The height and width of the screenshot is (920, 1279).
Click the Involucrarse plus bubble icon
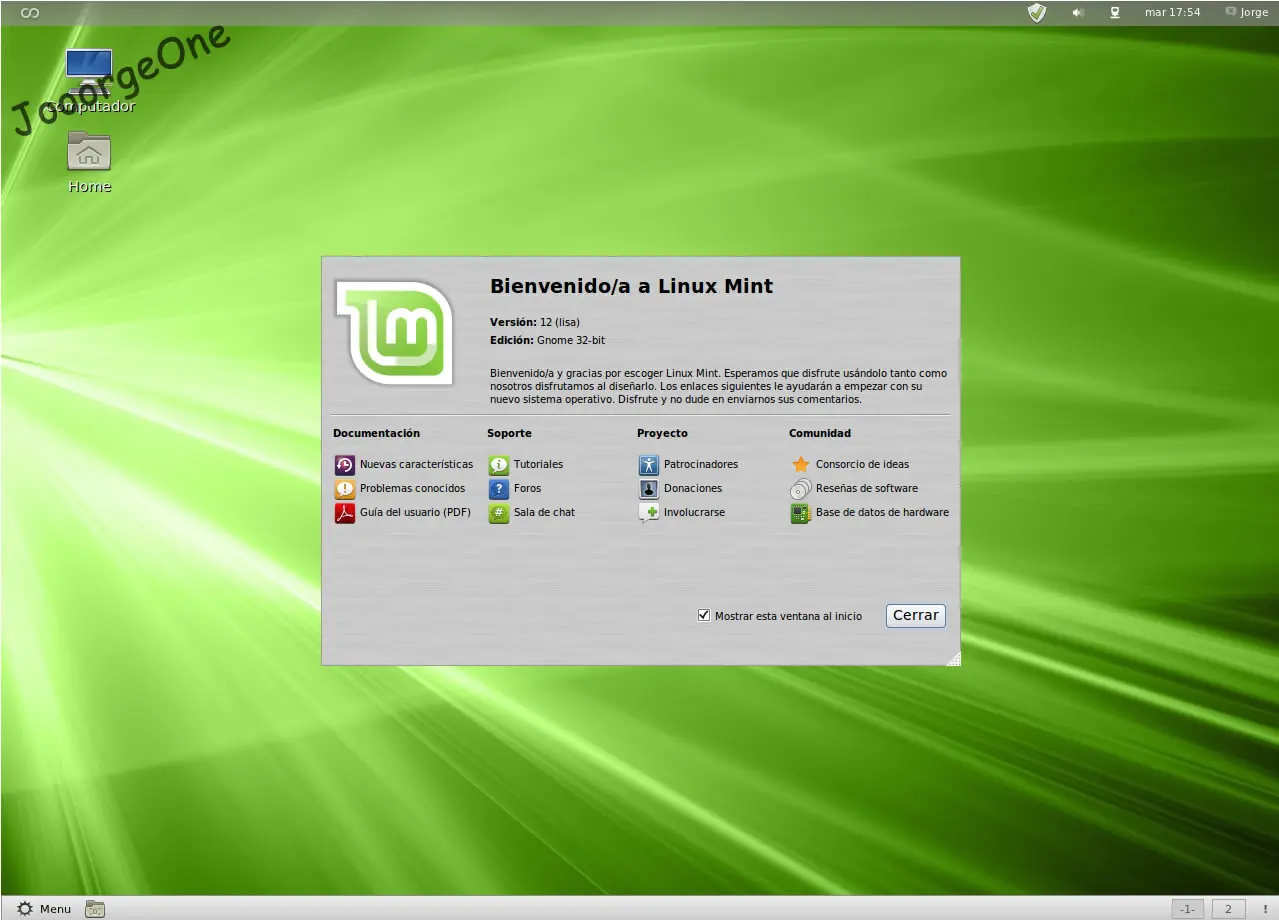click(648, 513)
